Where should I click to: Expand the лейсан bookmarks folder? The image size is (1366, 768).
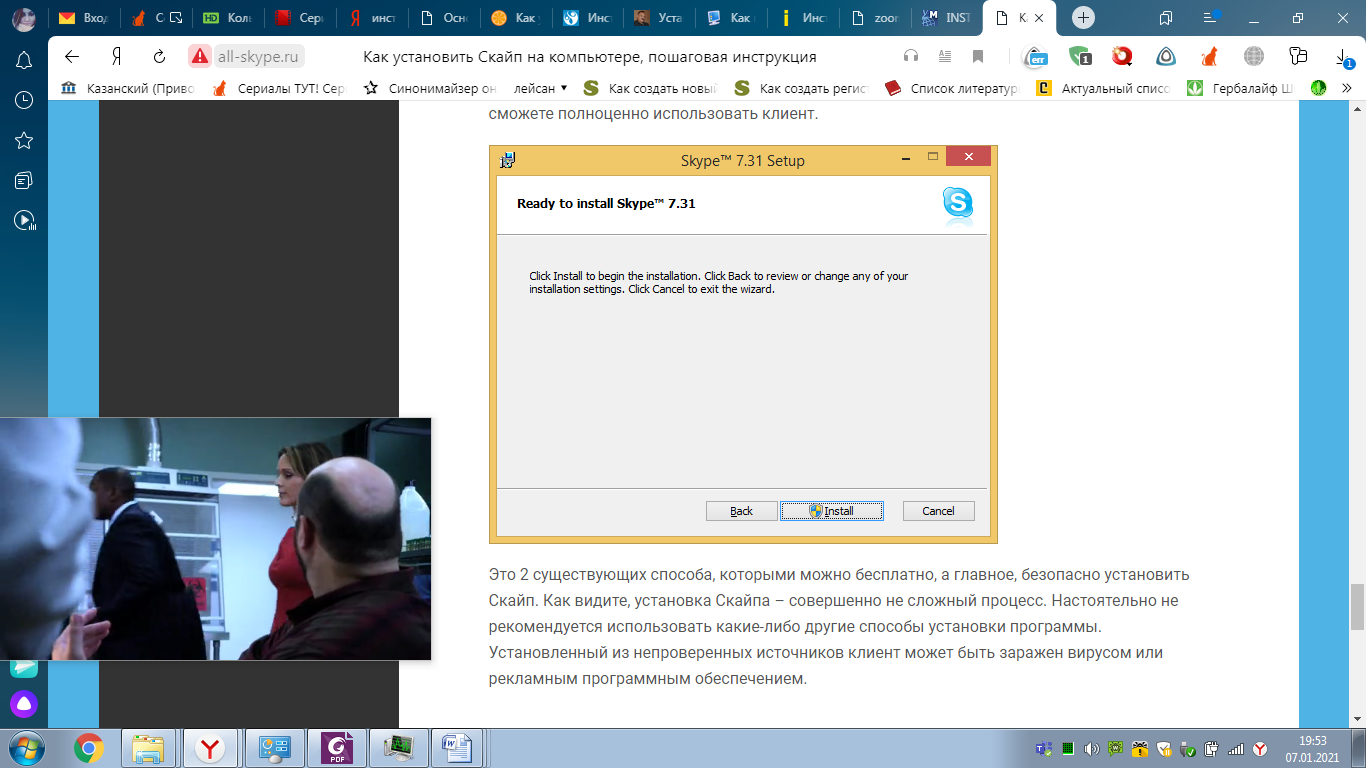pos(541,88)
